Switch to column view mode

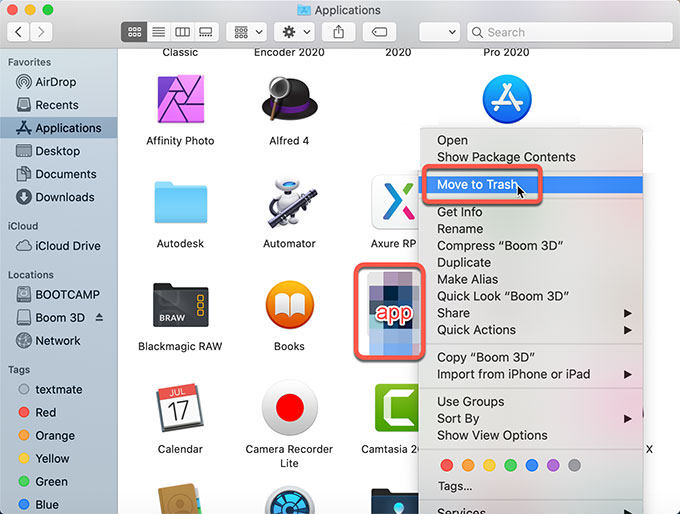point(182,32)
